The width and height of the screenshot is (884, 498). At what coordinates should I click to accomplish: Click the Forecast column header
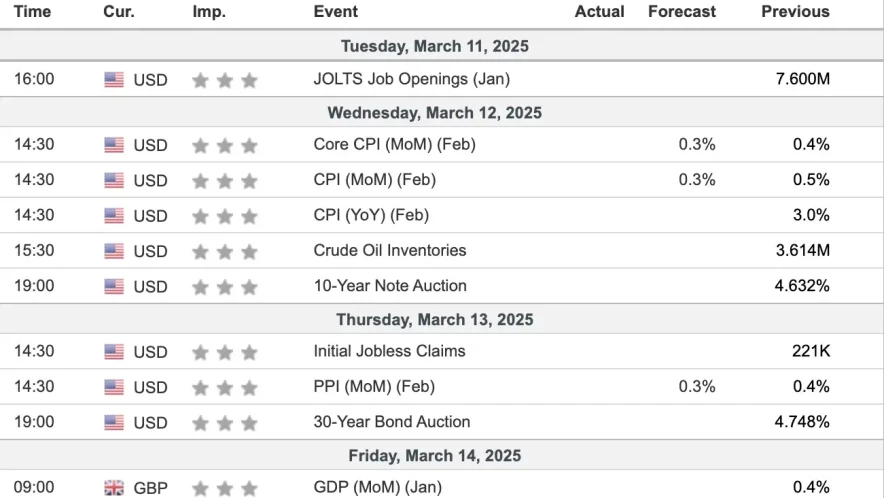click(x=681, y=12)
